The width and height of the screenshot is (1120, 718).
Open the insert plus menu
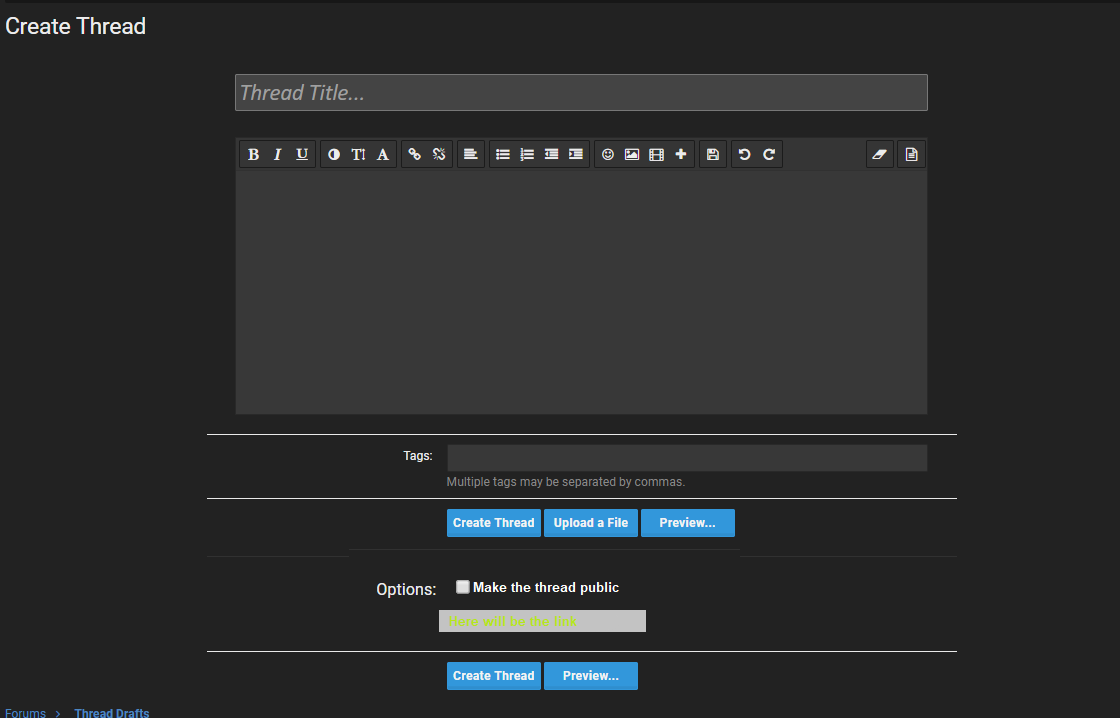(x=681, y=154)
